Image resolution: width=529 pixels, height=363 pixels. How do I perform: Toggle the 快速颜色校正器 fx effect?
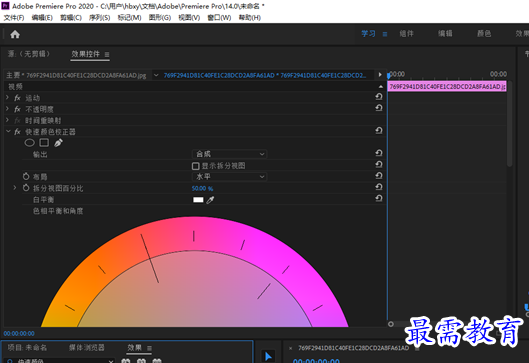click(x=18, y=132)
